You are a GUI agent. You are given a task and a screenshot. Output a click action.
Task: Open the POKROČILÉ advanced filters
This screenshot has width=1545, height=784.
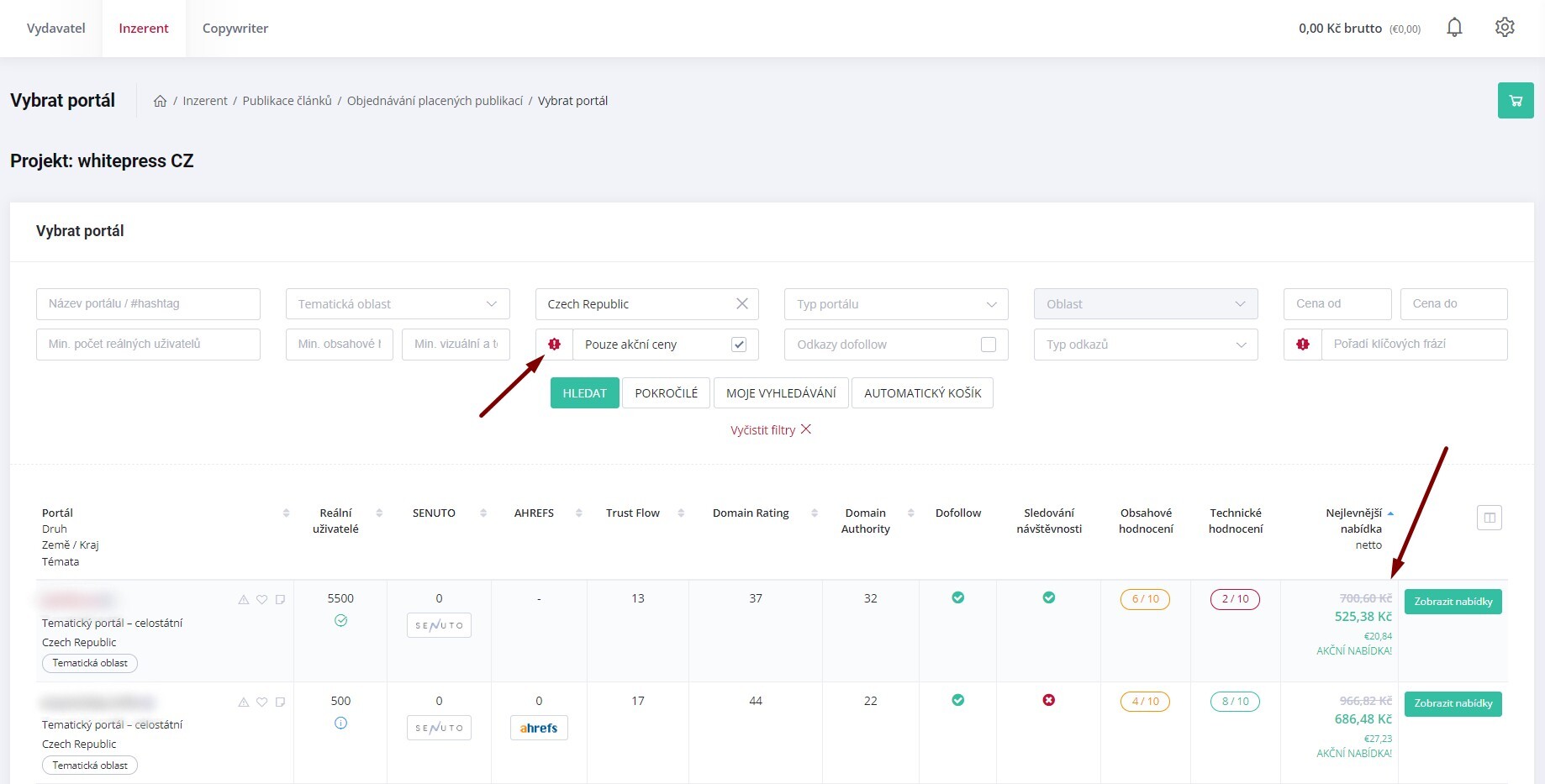click(667, 393)
